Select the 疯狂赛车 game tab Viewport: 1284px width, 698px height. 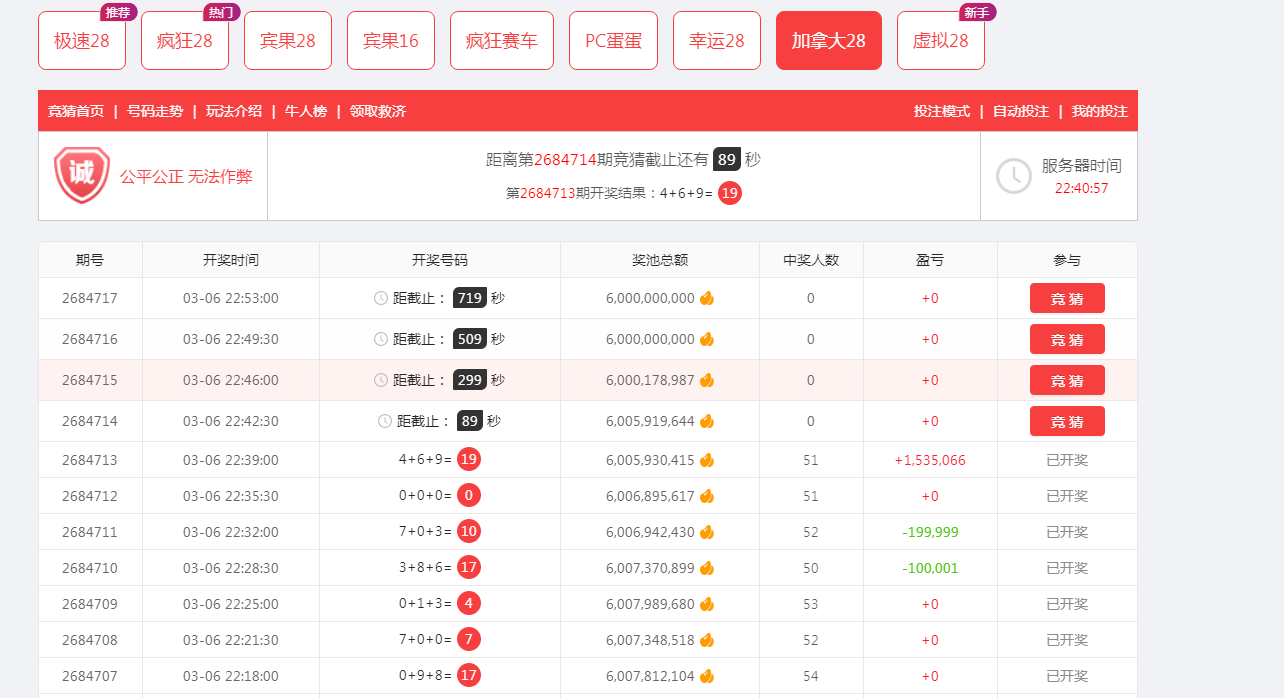[x=502, y=41]
